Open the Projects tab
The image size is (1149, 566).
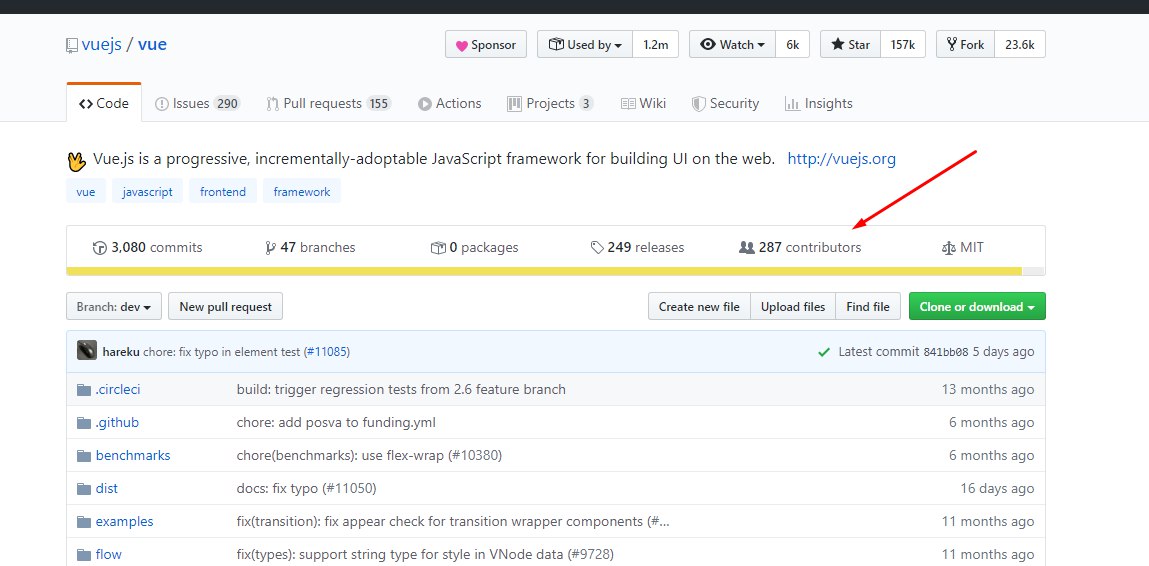coord(550,103)
